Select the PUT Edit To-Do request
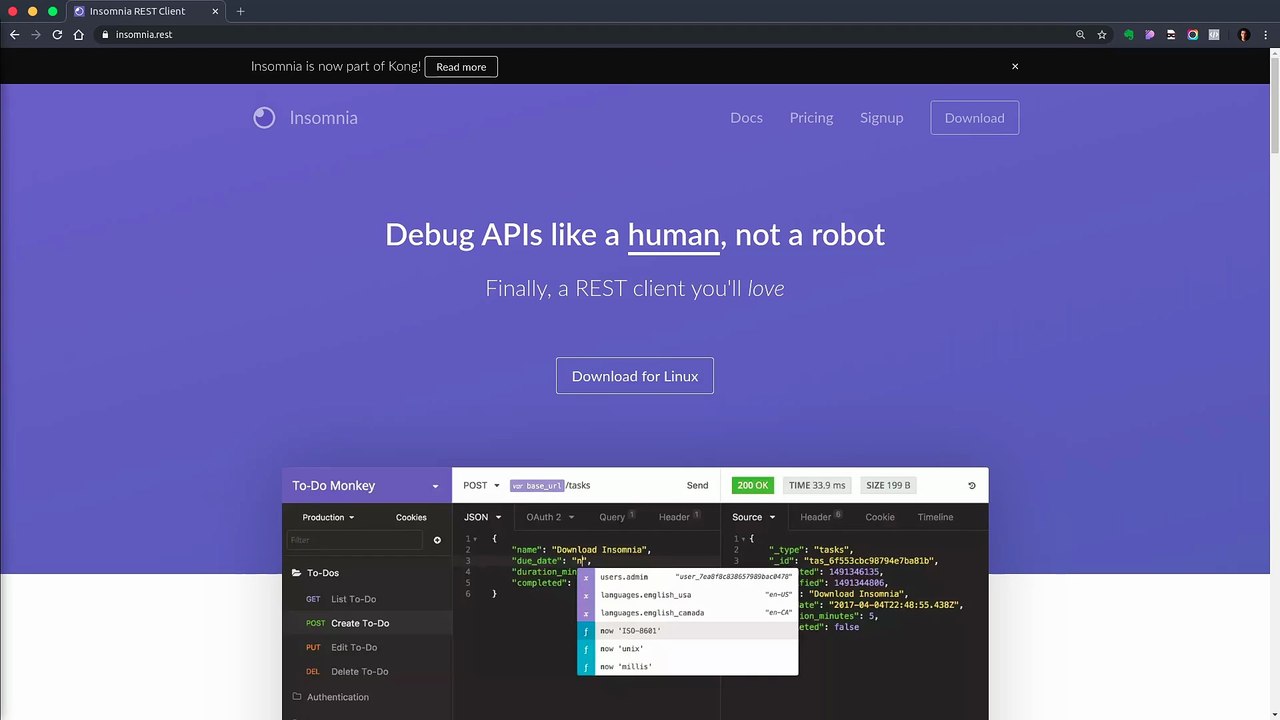The width and height of the screenshot is (1280, 720). [367, 647]
